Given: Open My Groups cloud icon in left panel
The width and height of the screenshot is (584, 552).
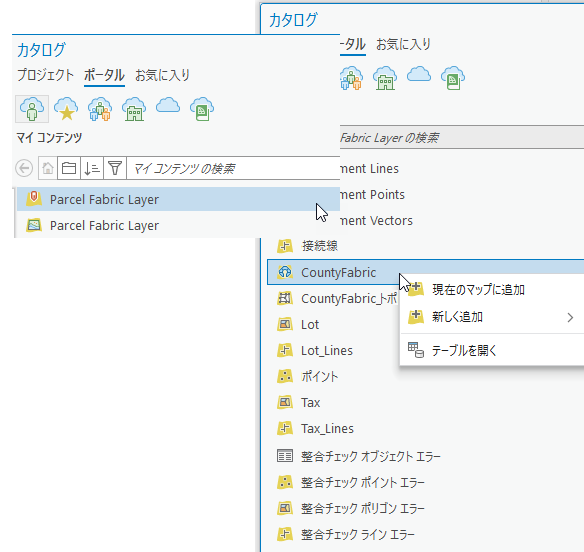Looking at the screenshot, I should tap(100, 109).
